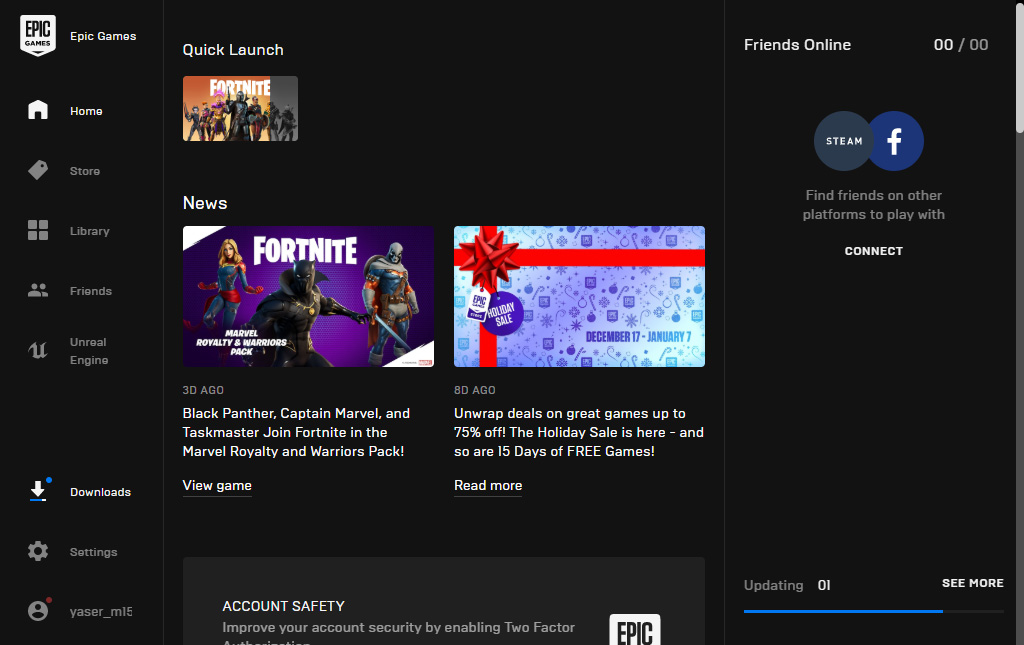Click the account avatar icon for yaser_ml5
Screen dimensions: 1024x645
click(38, 611)
